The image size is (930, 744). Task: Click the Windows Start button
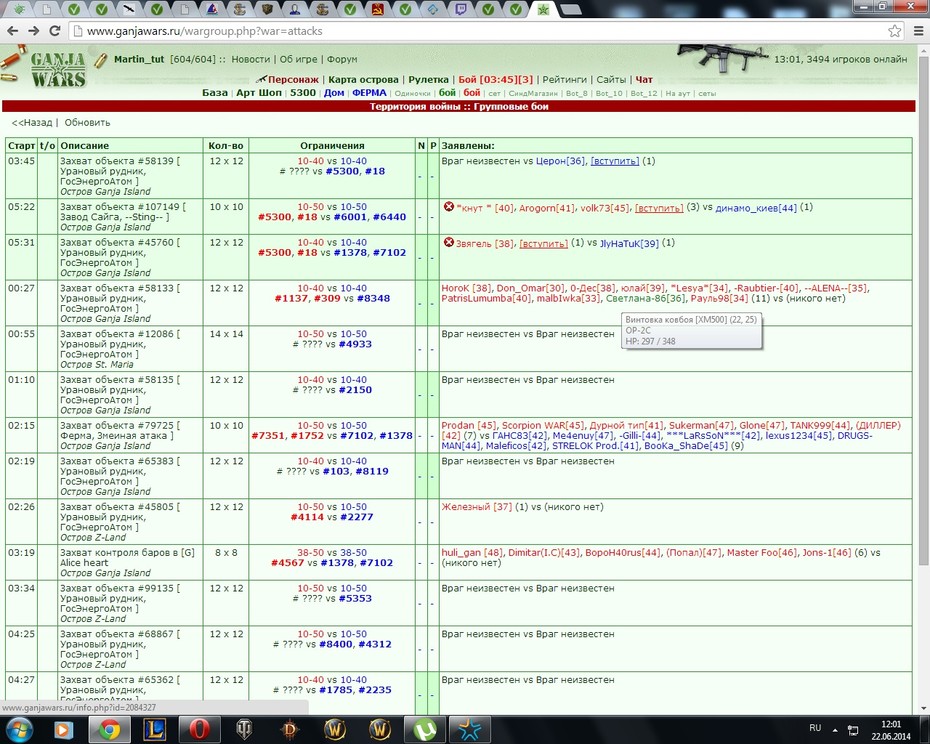[x=19, y=730]
